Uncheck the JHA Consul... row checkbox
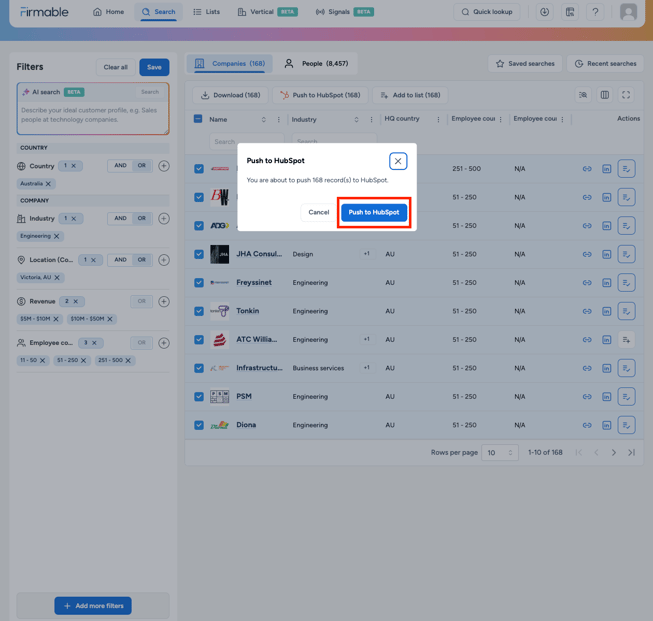This screenshot has height=621, width=653. pos(199,254)
